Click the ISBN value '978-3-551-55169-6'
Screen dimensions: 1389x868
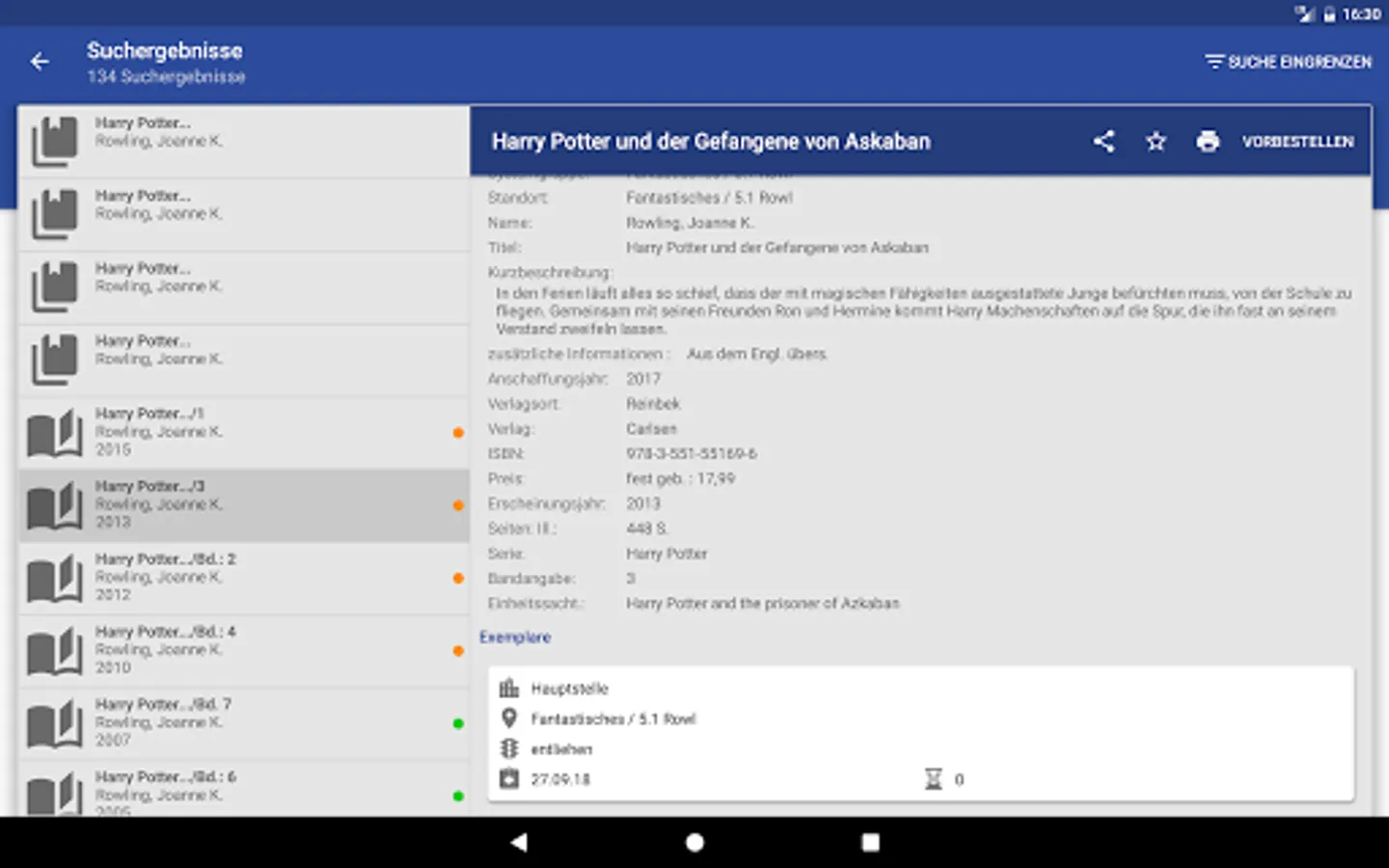692,454
